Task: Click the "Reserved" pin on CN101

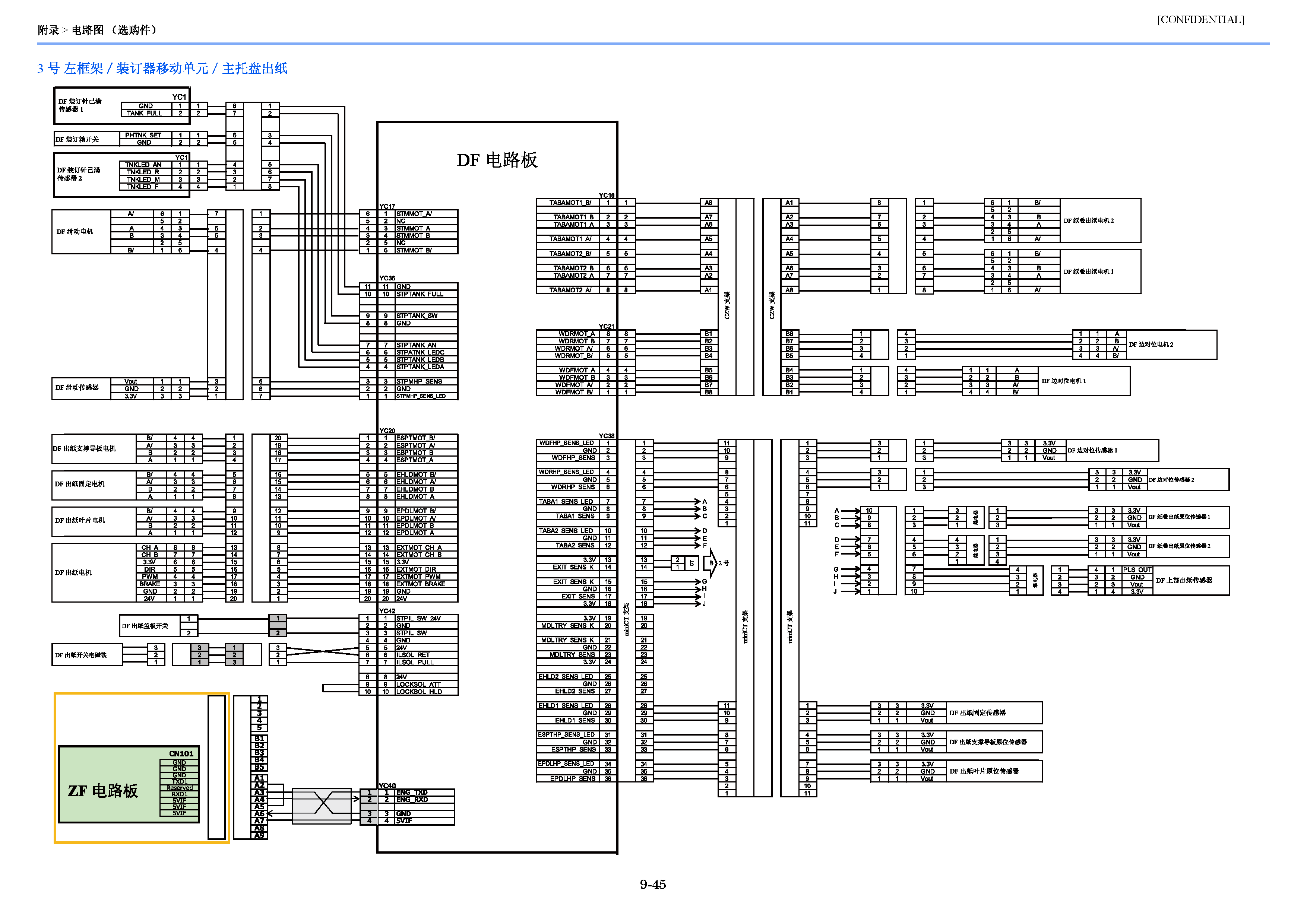Action: pyautogui.click(x=179, y=788)
